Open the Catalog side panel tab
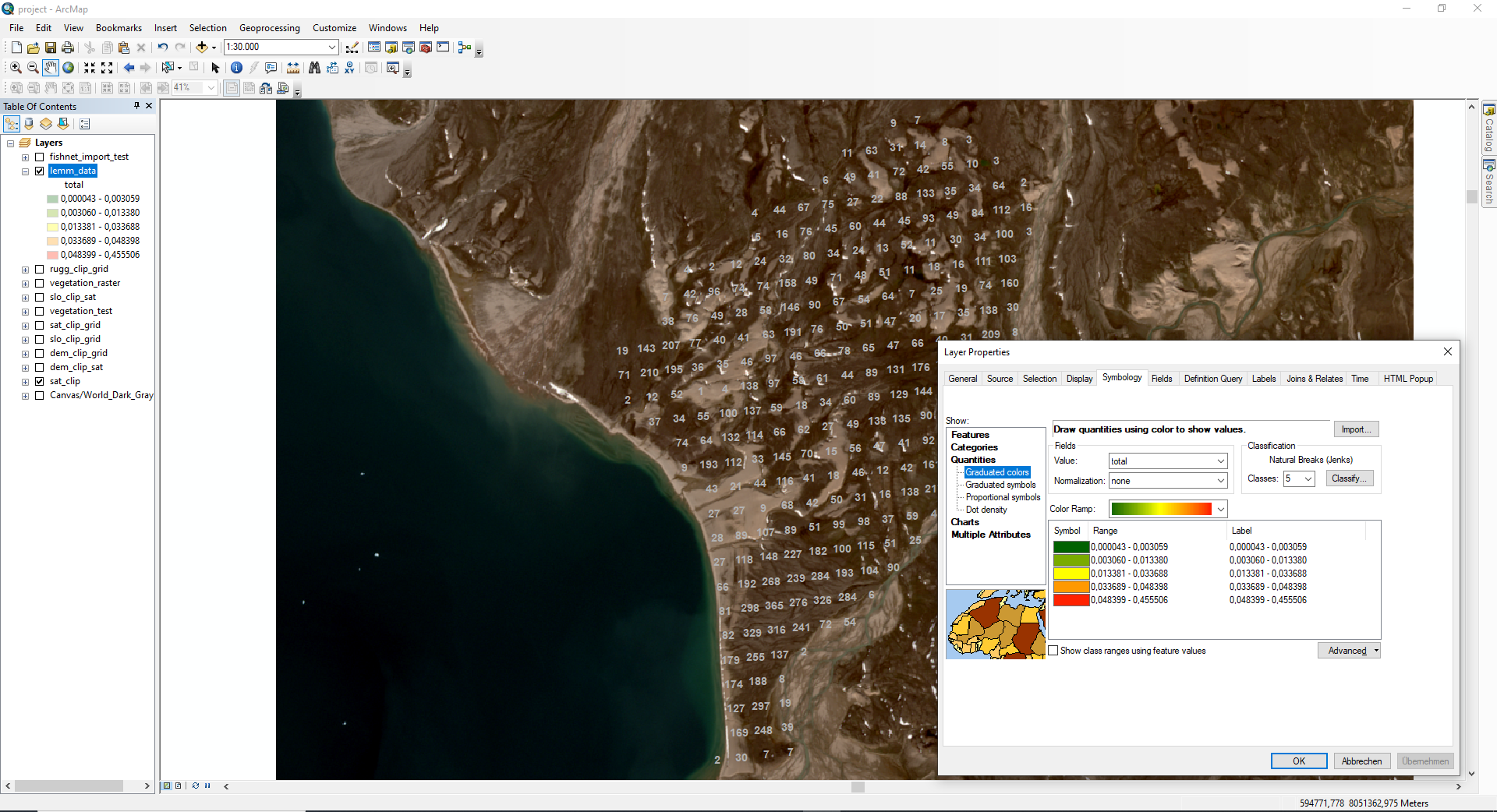This screenshot has height=812, width=1497. point(1488,129)
